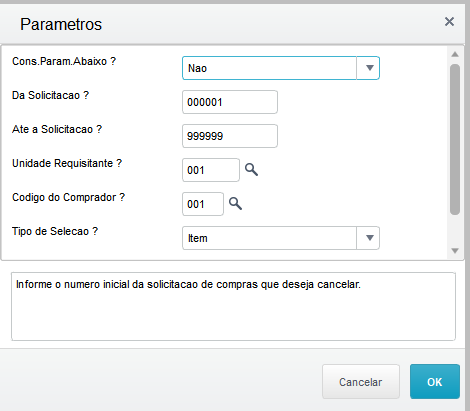Click the 'Codigo do Comprador ?' label
The image size is (470, 411).
pyautogui.click(x=68, y=197)
